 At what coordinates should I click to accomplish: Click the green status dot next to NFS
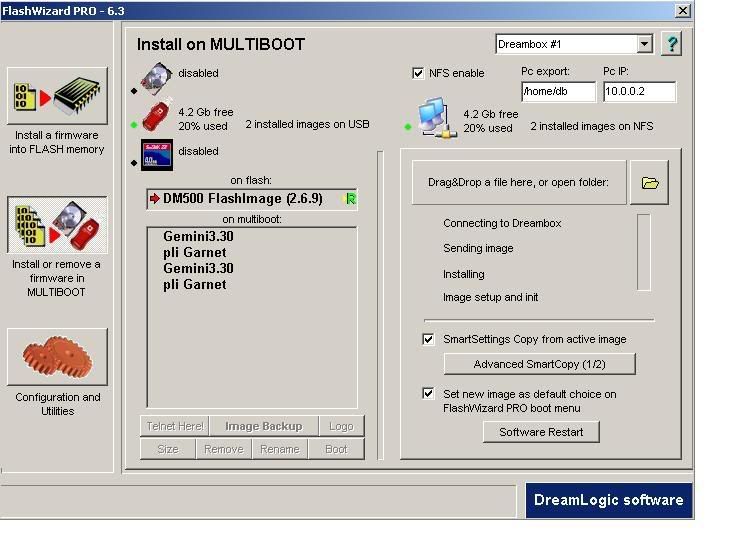pyautogui.click(x=408, y=126)
